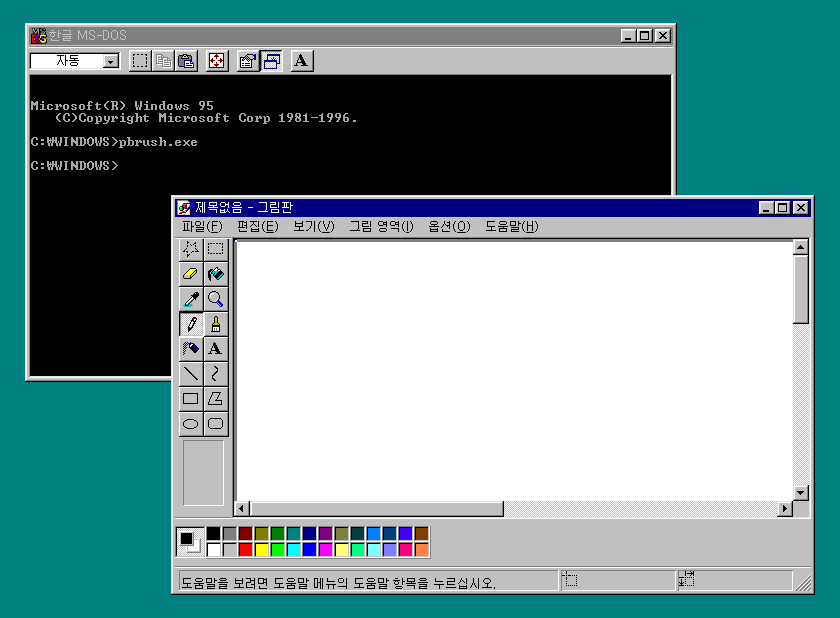840x618 pixels.
Task: Click the horizontal scrollbar left arrow in Paint
Action: [242, 509]
